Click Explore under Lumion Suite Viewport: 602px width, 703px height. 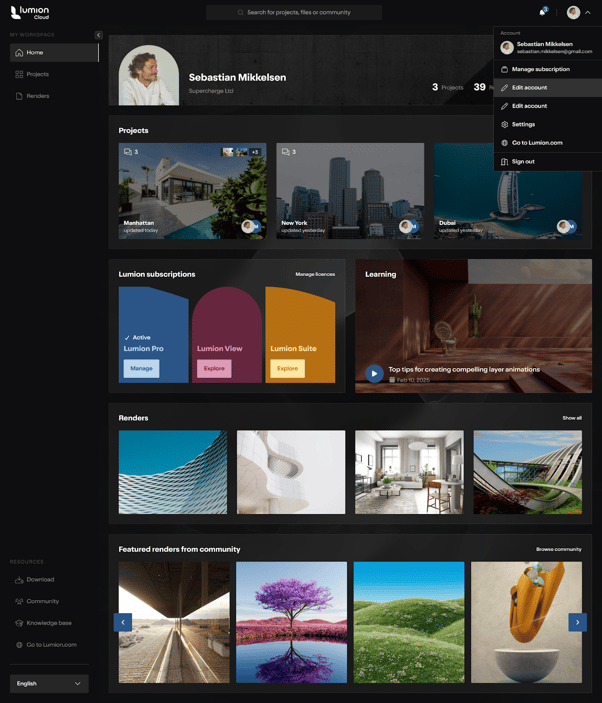point(287,368)
